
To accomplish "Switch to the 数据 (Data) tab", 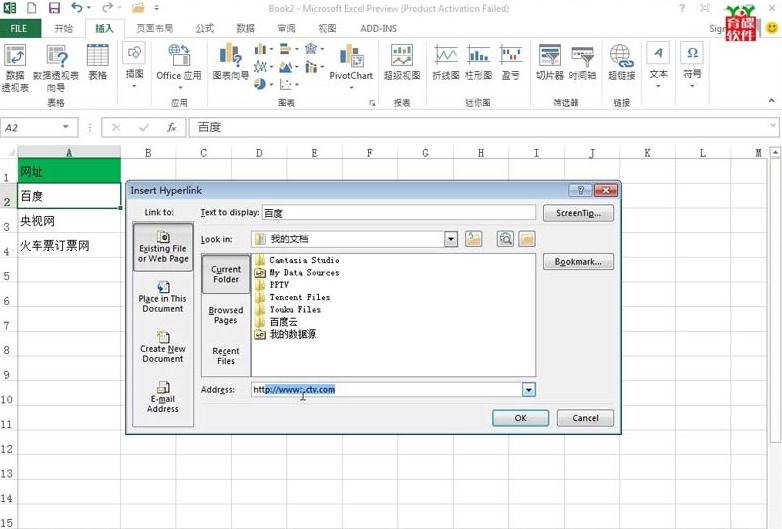I will point(245,28).
